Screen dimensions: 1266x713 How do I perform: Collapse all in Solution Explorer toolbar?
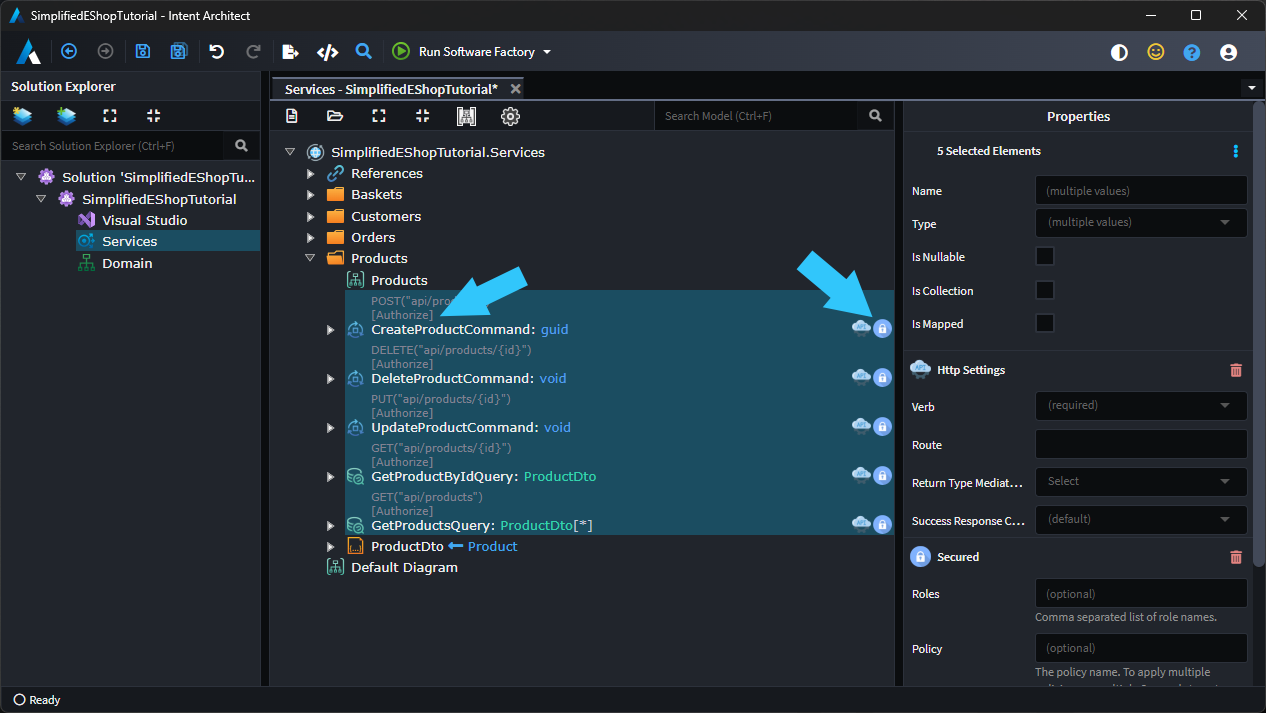click(153, 116)
